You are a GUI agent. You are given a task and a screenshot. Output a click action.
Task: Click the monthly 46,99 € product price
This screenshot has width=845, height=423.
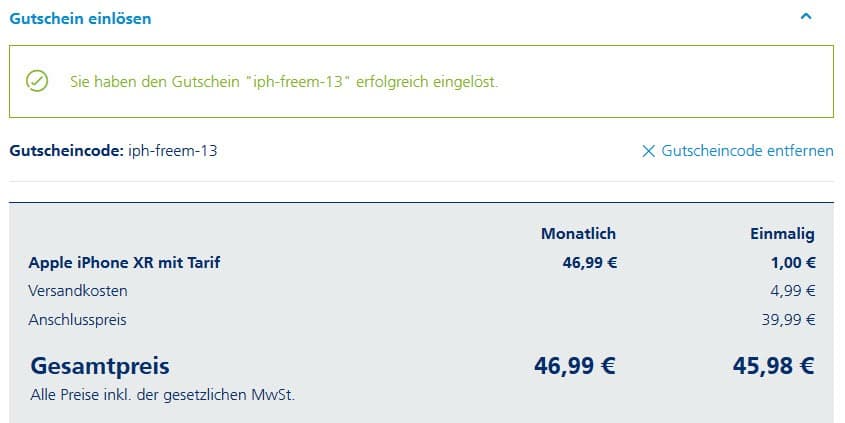(x=590, y=262)
